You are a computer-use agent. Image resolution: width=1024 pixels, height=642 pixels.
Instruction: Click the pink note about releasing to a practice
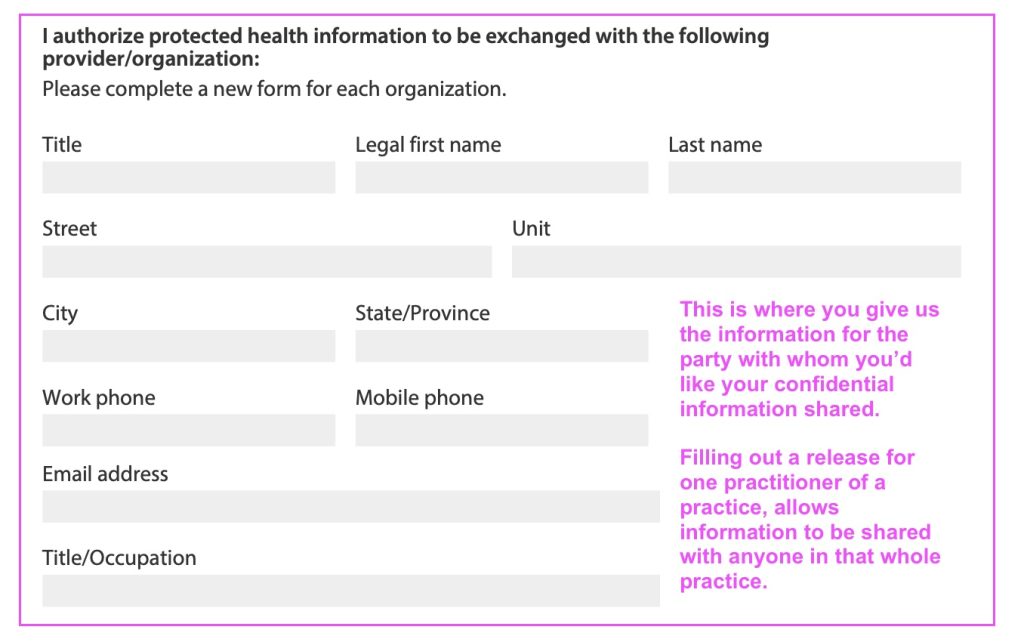click(x=810, y=519)
